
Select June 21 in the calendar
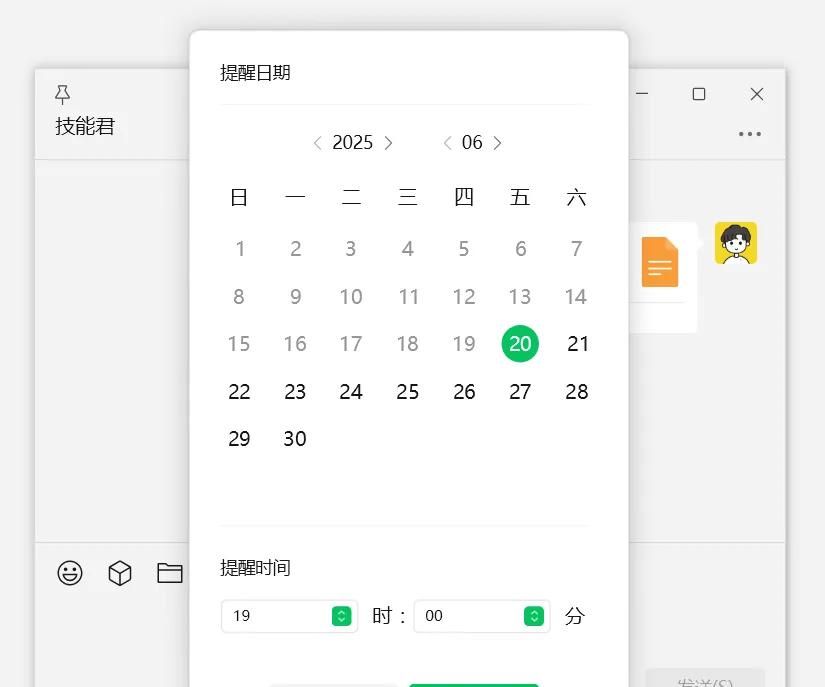[x=577, y=344]
